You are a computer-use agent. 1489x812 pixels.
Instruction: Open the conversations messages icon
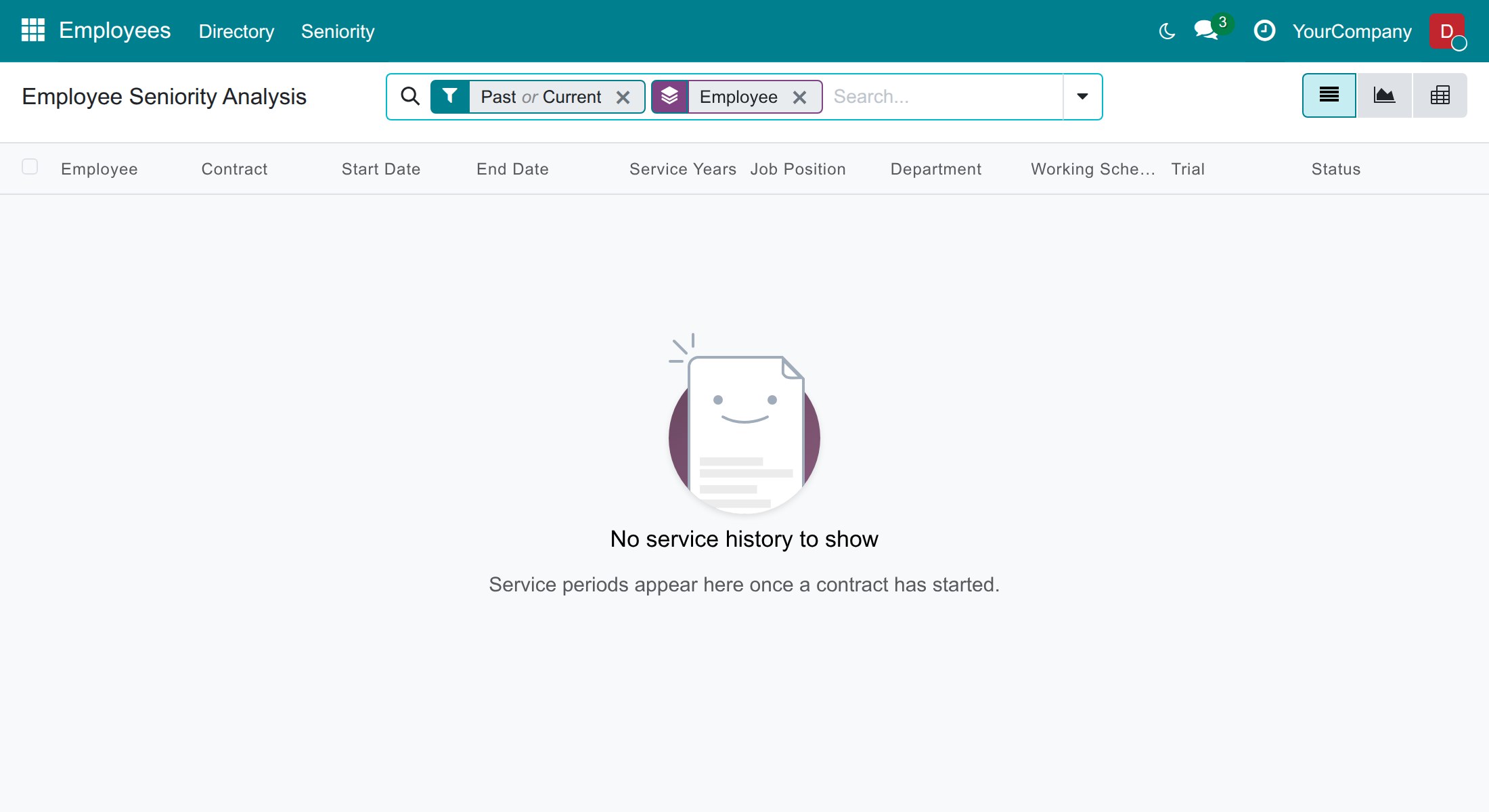1207,30
